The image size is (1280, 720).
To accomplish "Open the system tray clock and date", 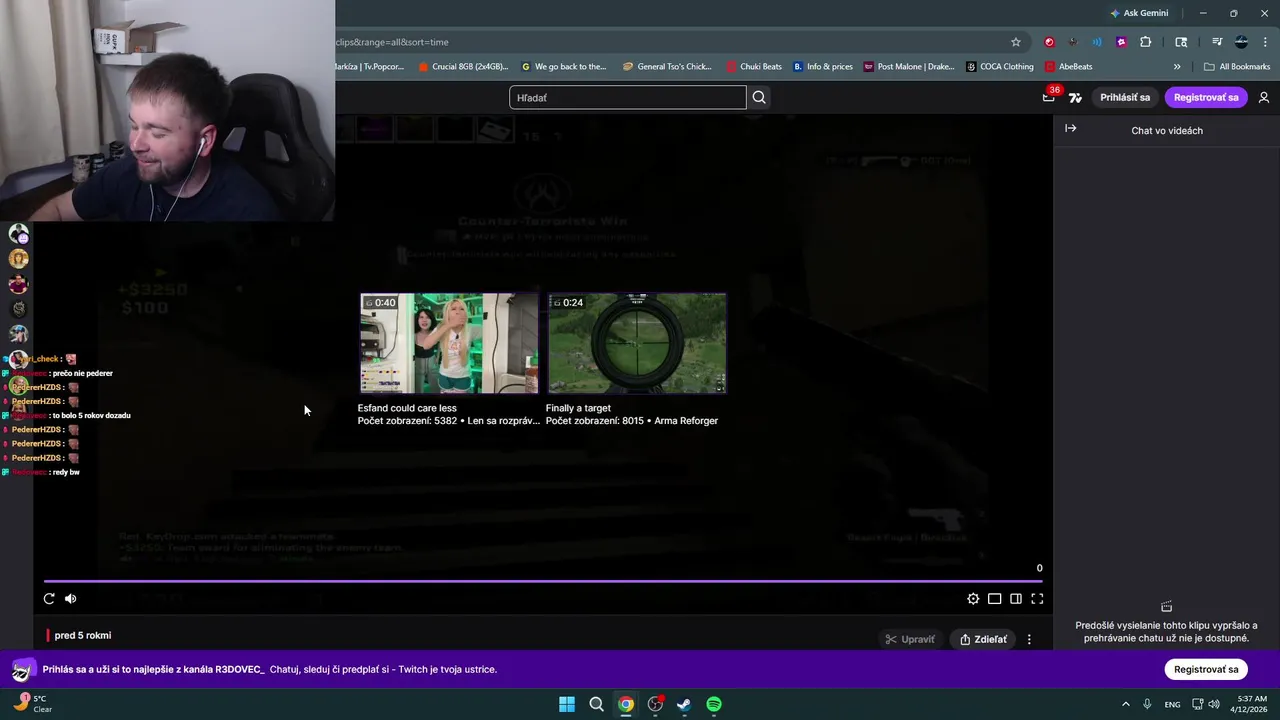I will tap(1251, 704).
